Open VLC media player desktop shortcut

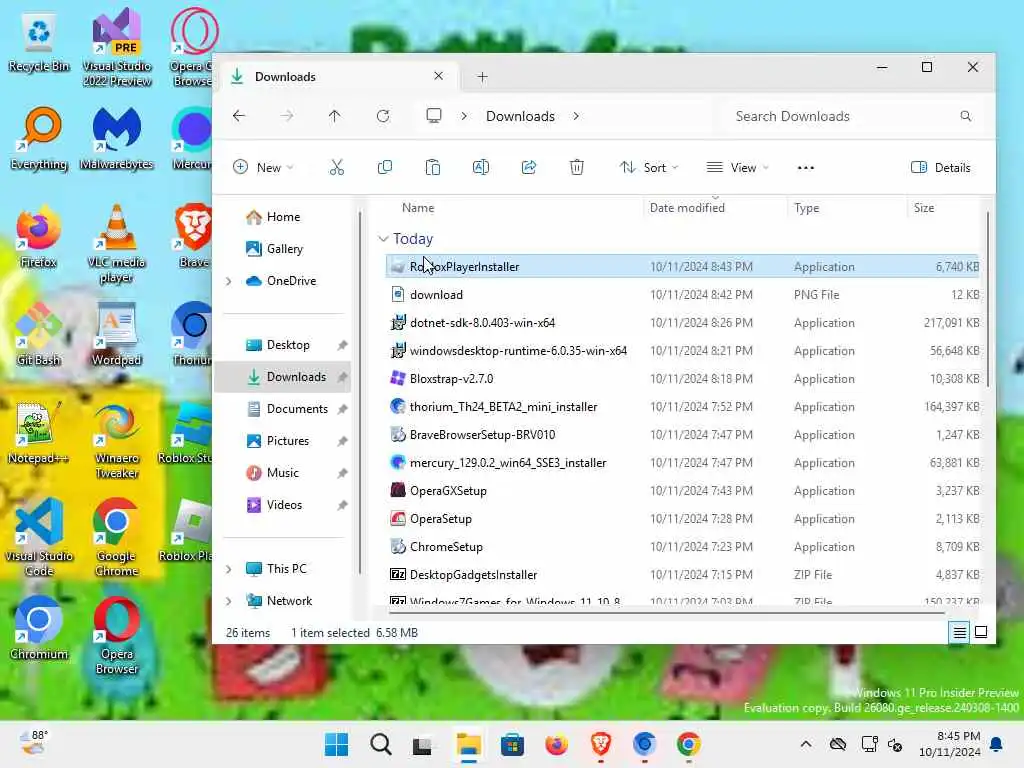click(x=116, y=245)
